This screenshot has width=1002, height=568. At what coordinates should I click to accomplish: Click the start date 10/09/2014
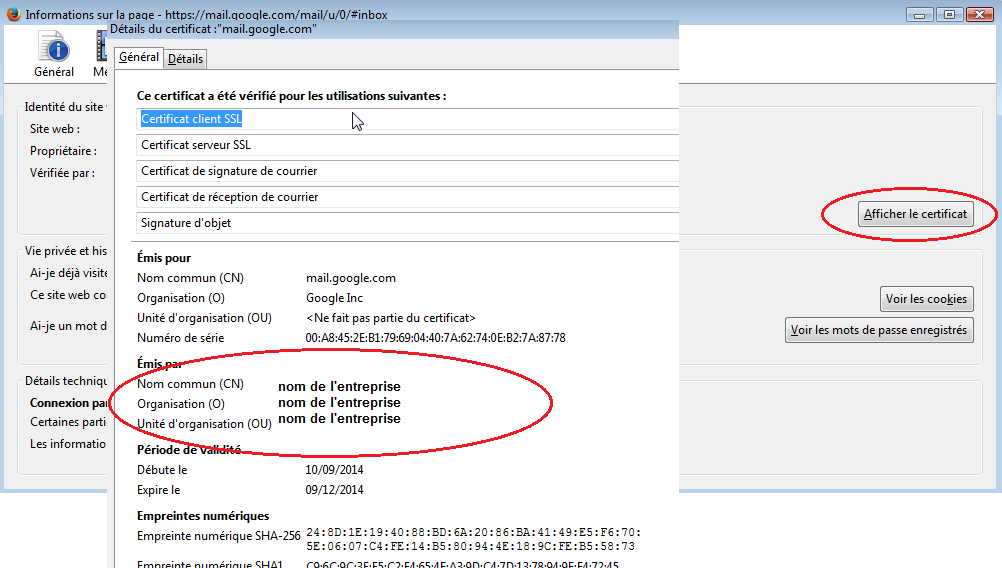click(334, 470)
